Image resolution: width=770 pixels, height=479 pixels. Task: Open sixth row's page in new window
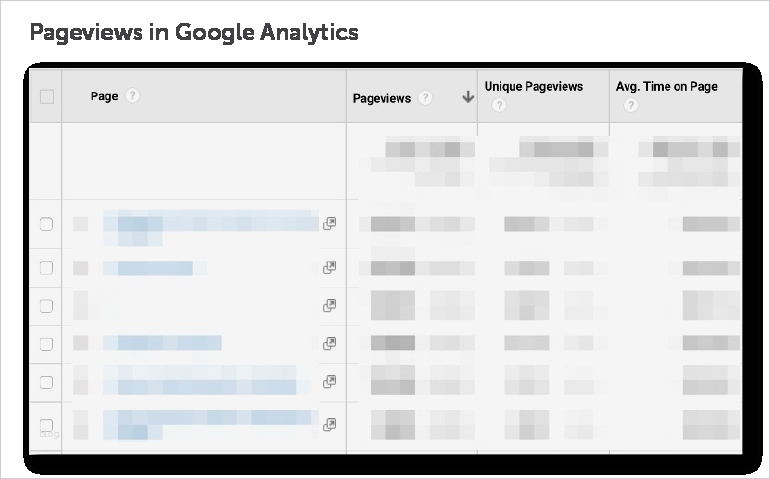[329, 424]
